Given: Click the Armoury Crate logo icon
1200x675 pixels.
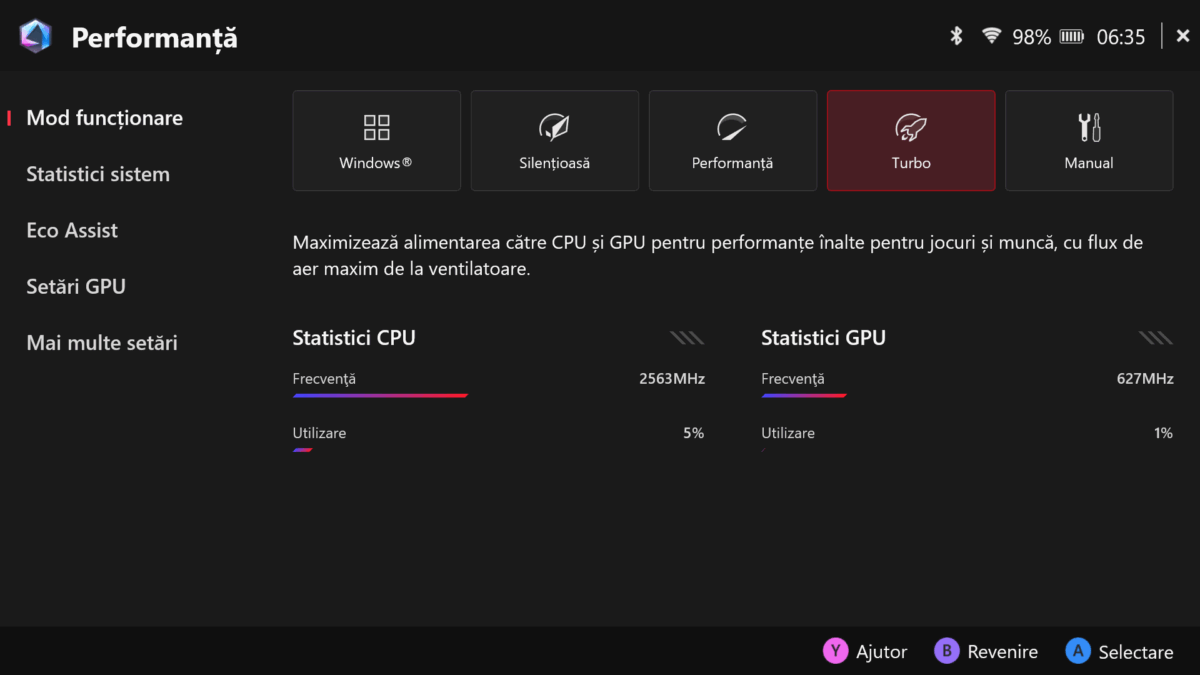Looking at the screenshot, I should point(35,37).
